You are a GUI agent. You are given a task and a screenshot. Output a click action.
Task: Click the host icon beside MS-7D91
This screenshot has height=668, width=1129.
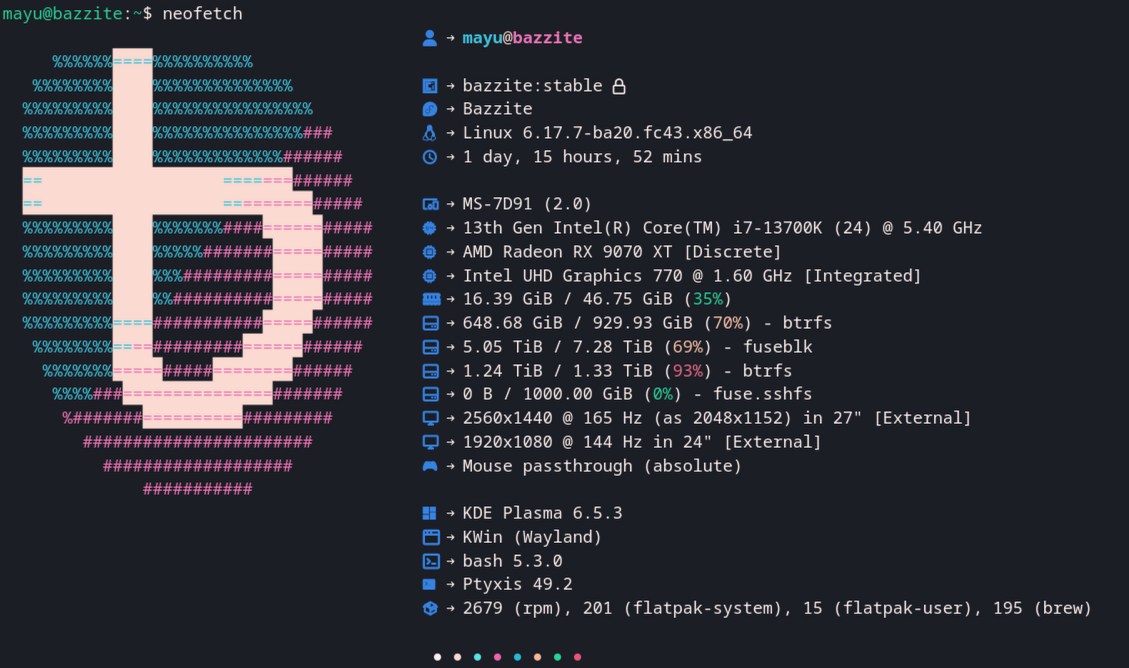tap(430, 204)
